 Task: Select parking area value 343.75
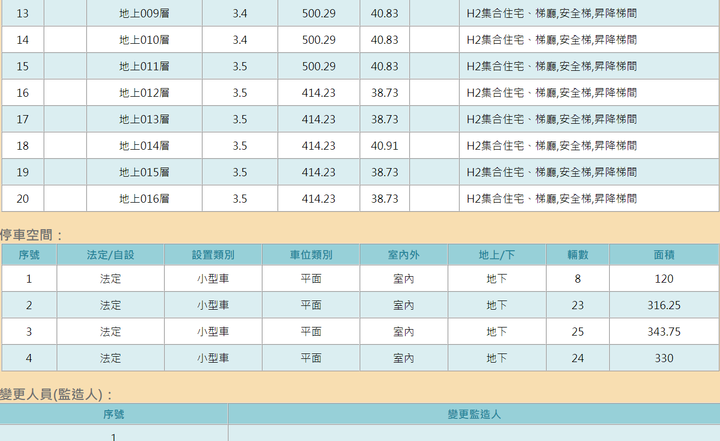coord(664,332)
